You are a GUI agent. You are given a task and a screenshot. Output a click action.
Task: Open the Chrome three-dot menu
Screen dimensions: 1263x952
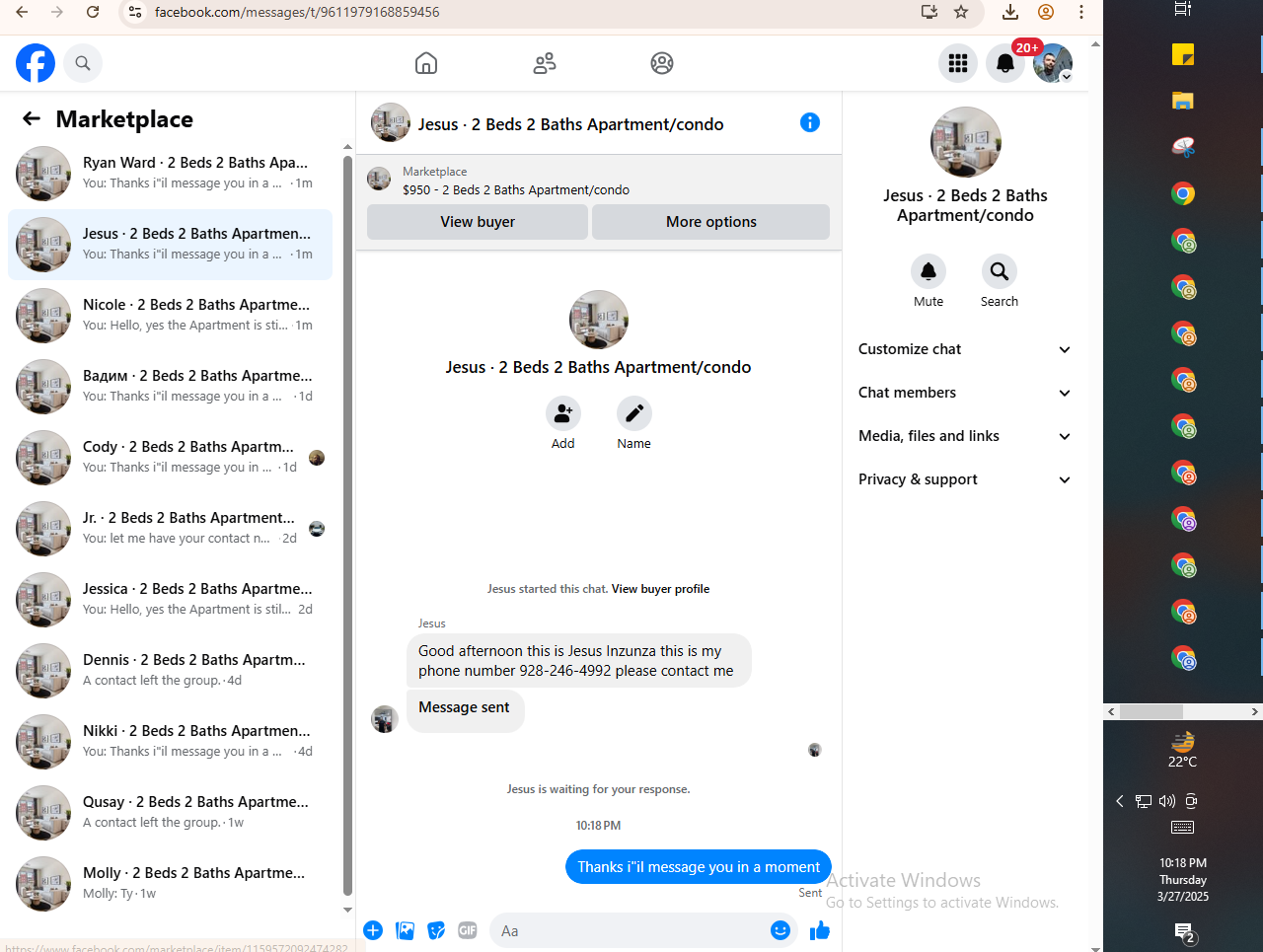point(1081,12)
